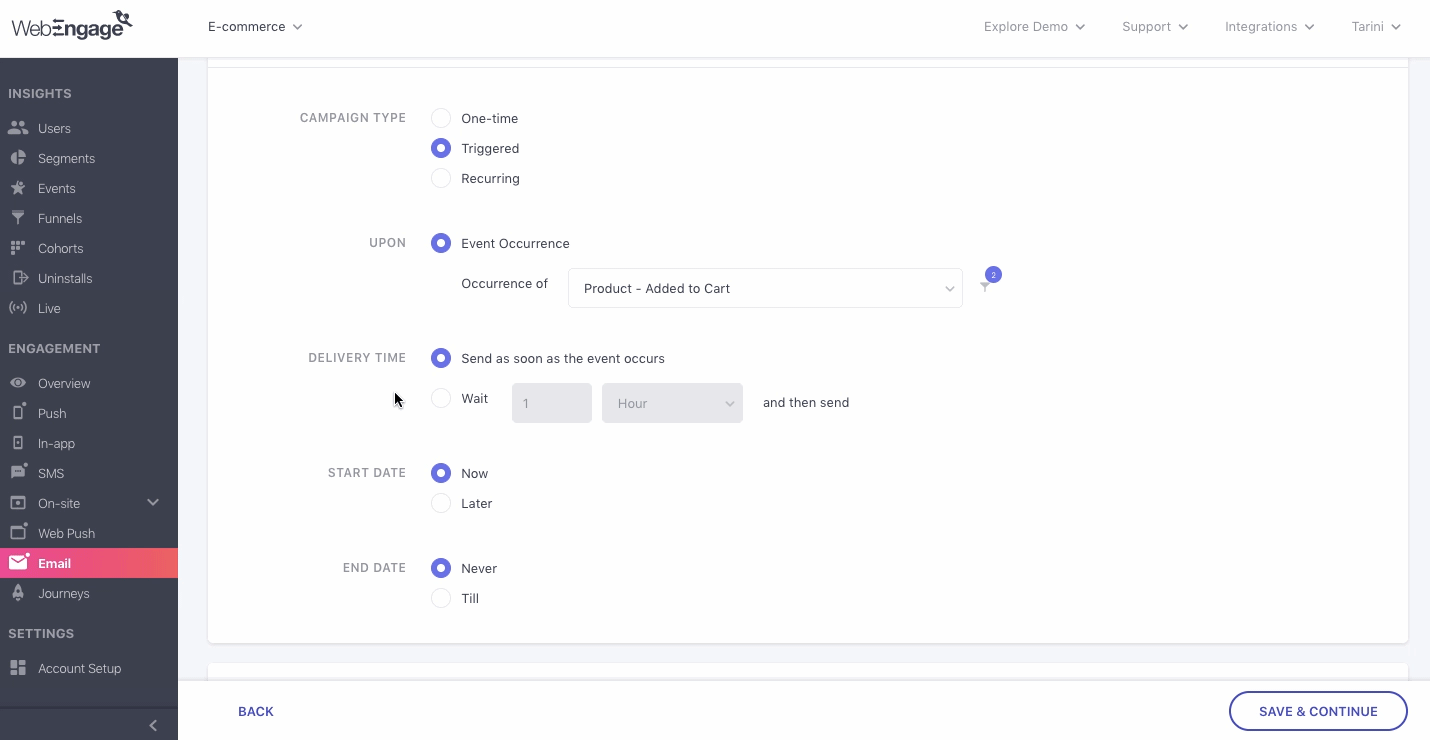Click the Email envelope icon
This screenshot has width=1430, height=740.
coord(18,562)
